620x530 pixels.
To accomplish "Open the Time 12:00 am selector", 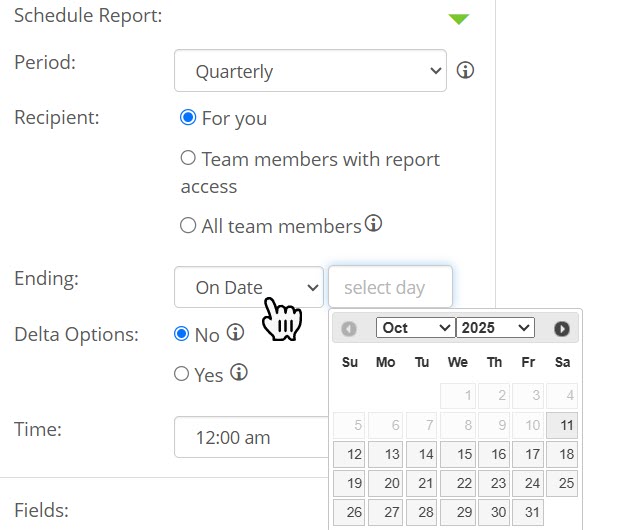I will (x=250, y=437).
